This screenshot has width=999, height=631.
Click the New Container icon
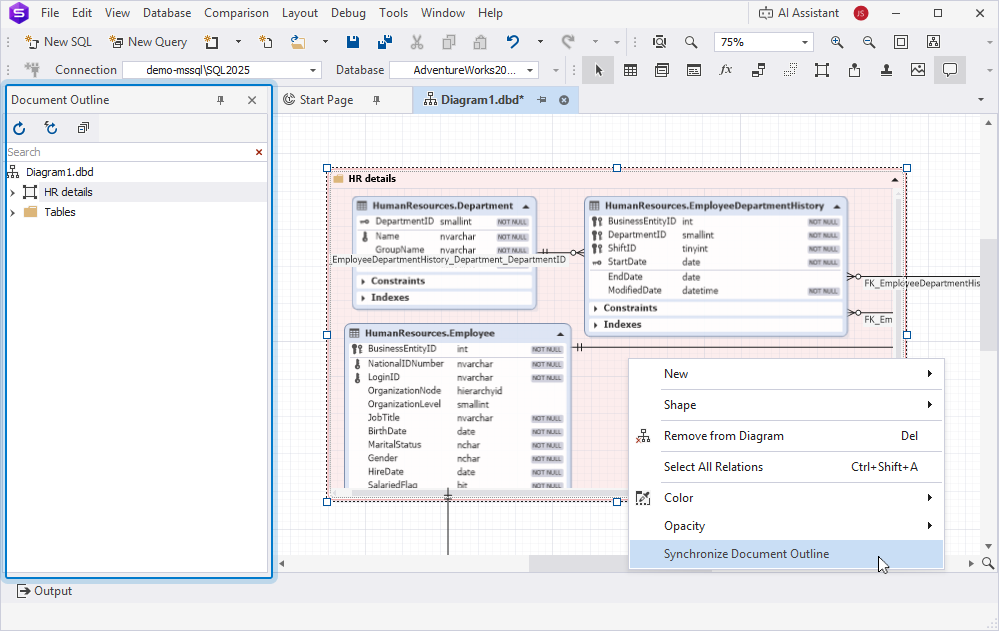pos(822,70)
